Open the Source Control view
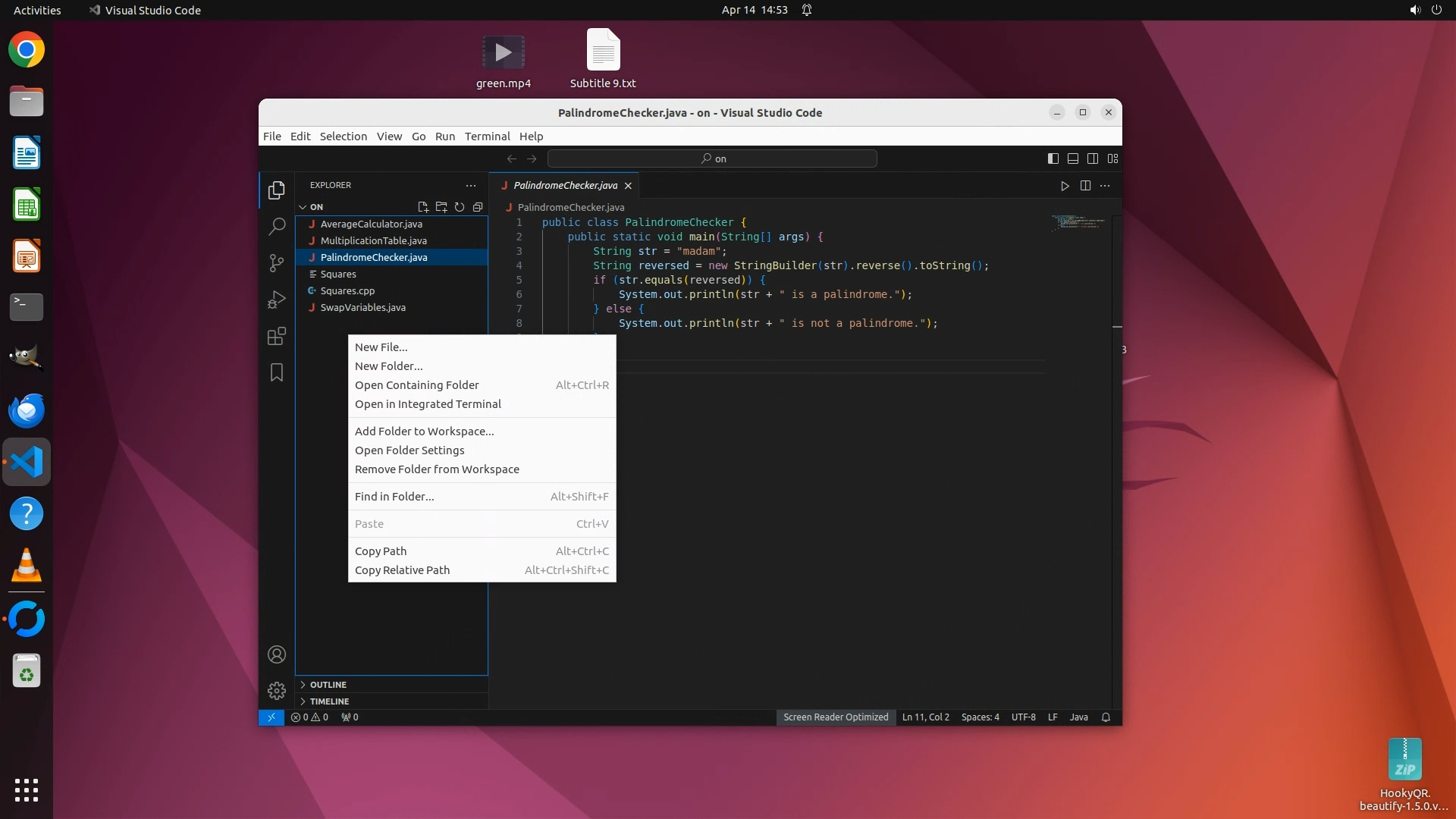This screenshot has height=819, width=1456. pos(277,263)
